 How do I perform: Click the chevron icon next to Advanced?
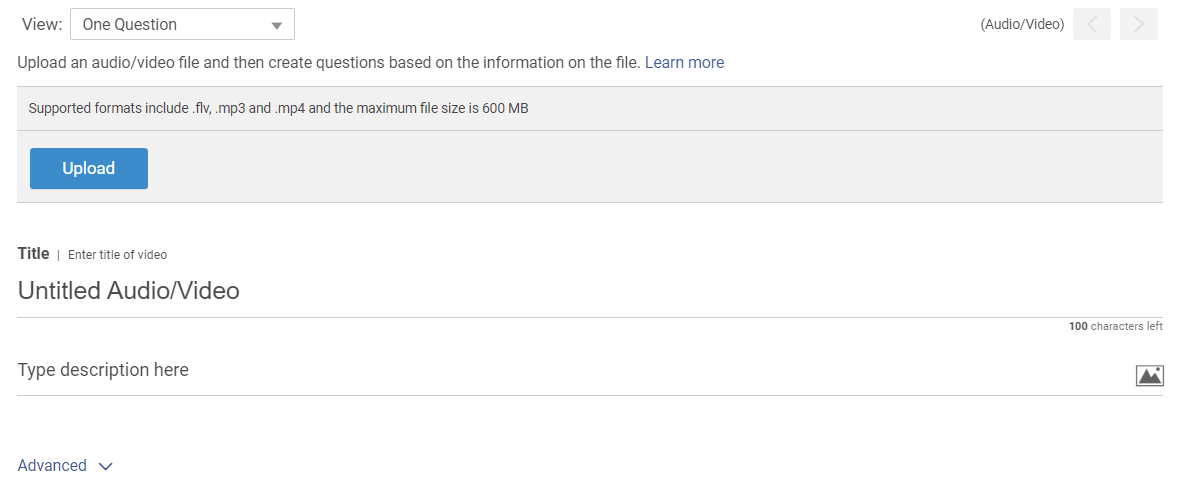(x=106, y=466)
